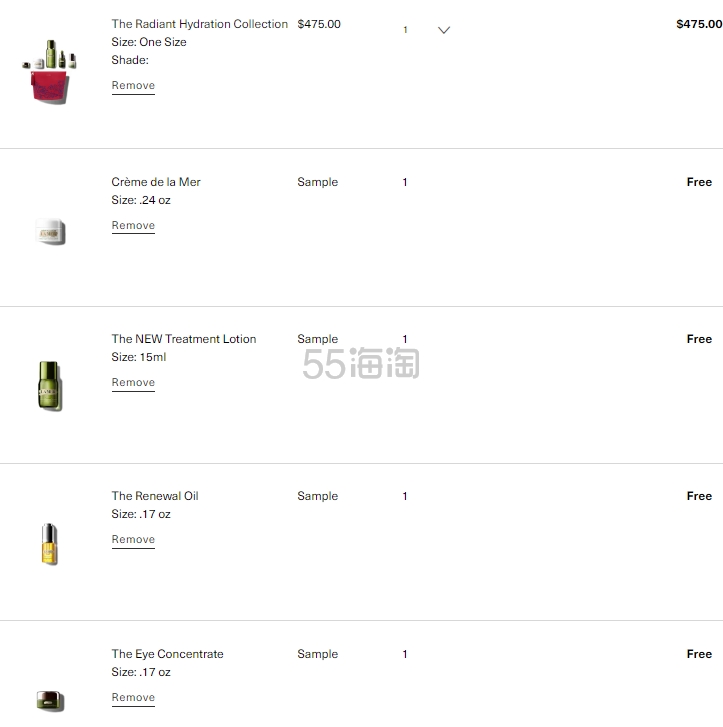The image size is (723, 727).
Task: Click quantity value for Radiant Hydration Collection
Action: point(405,30)
